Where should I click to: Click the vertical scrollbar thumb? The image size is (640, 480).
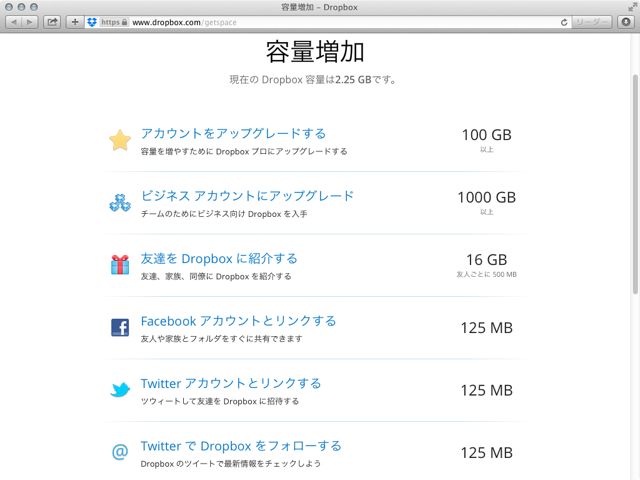[x=635, y=184]
